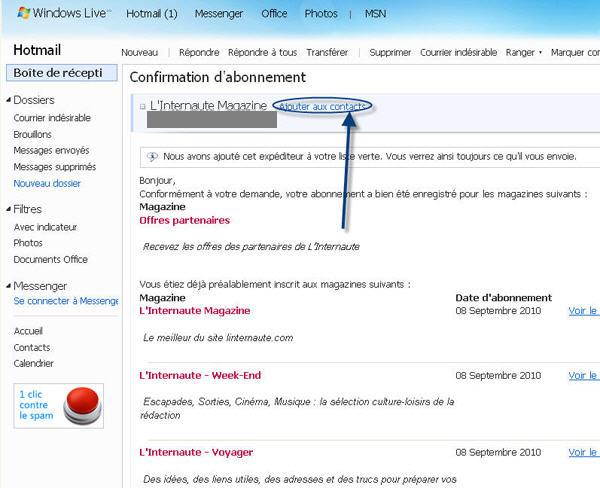Click the Filtres section label

pos(27,209)
